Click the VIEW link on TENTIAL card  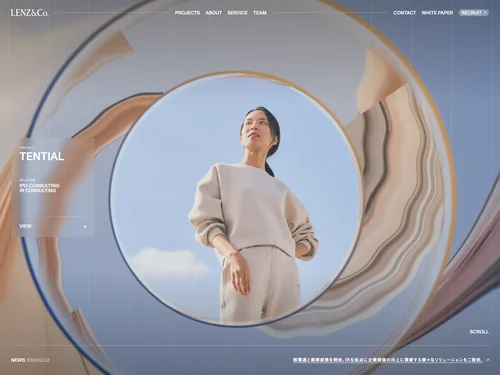click(x=25, y=226)
